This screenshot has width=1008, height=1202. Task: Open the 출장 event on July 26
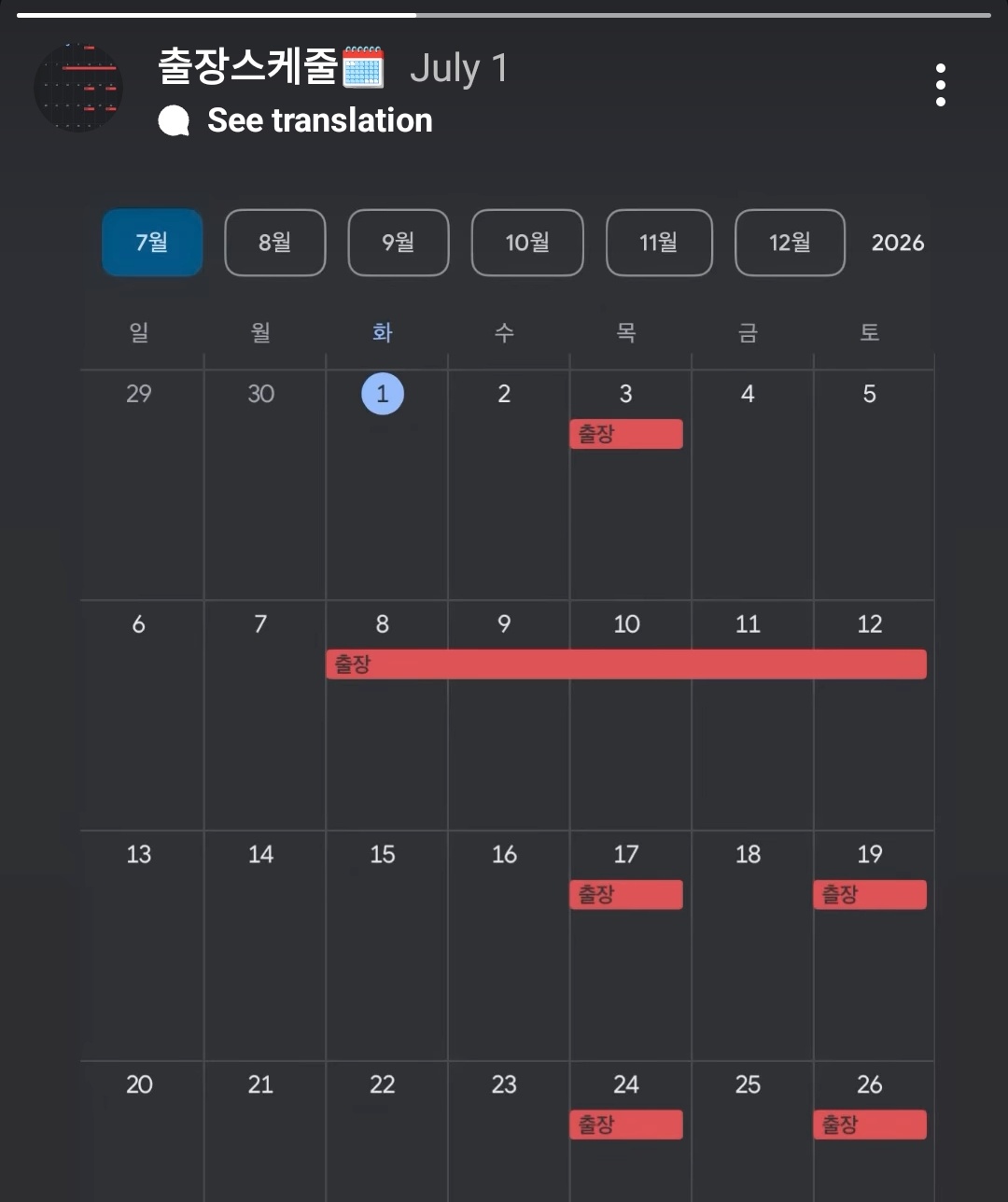click(870, 1125)
